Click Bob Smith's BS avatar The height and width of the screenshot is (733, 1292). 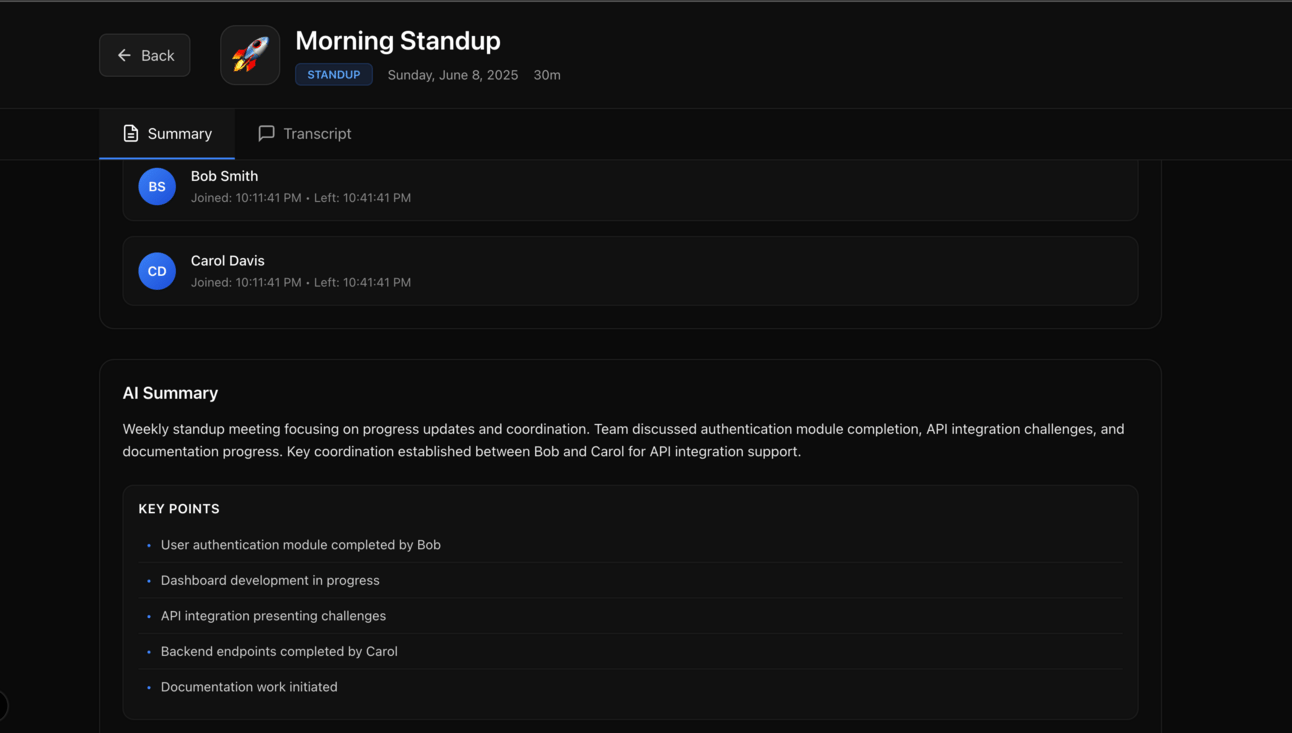[157, 186]
